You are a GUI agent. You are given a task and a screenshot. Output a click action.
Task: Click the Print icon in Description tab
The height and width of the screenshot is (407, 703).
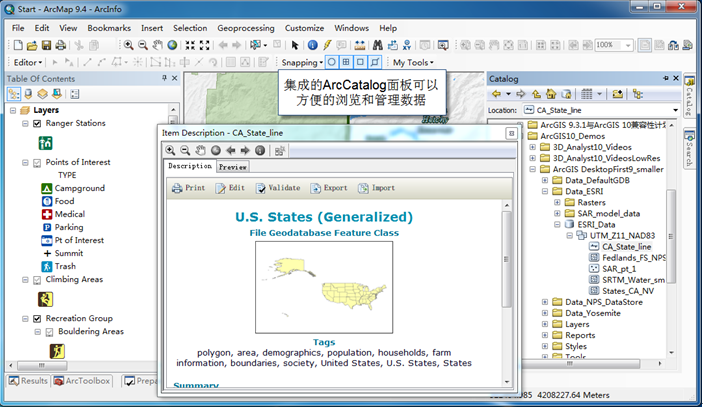click(x=177, y=187)
